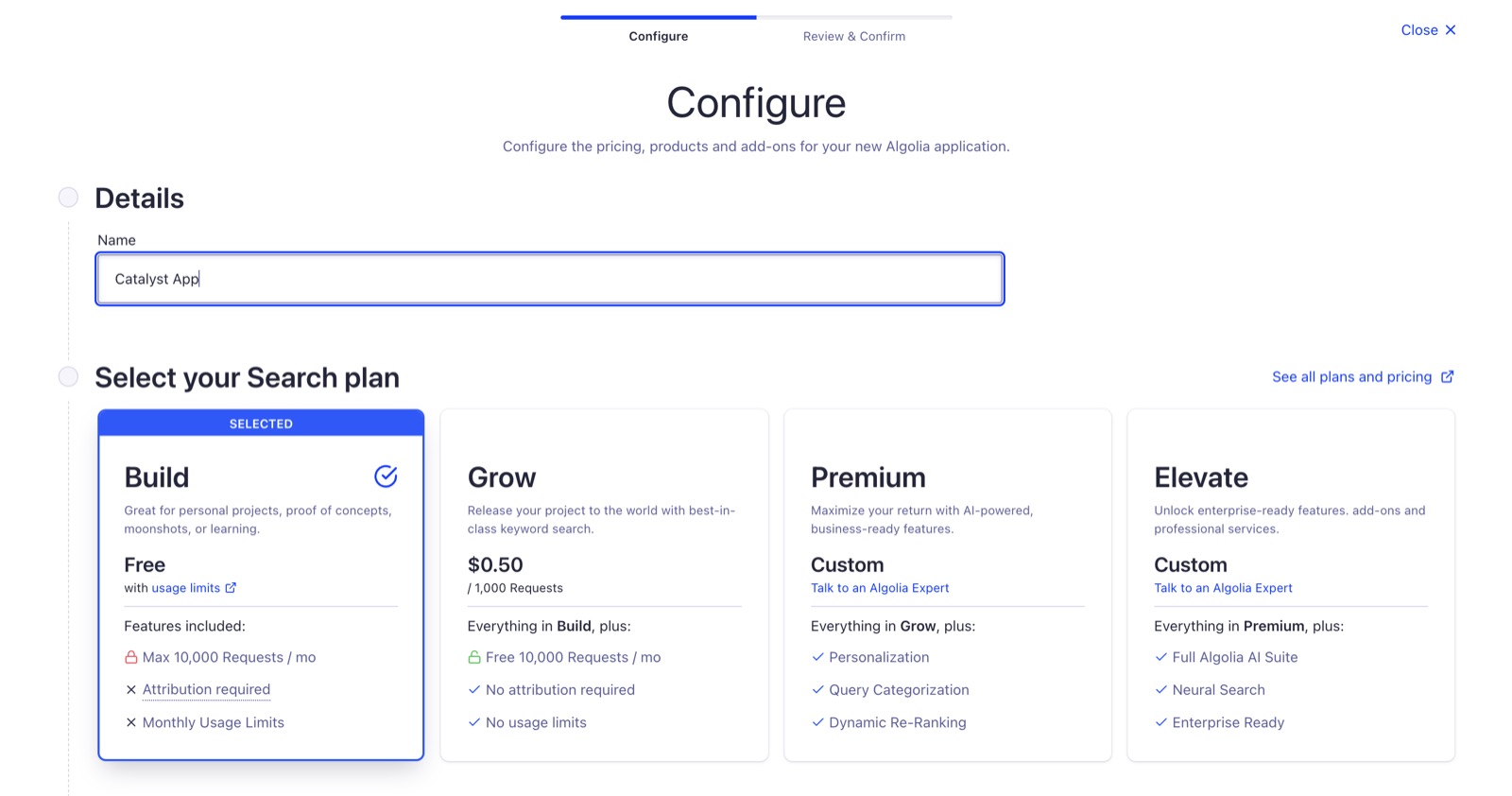Click the external link icon near See all plans

point(1448,376)
